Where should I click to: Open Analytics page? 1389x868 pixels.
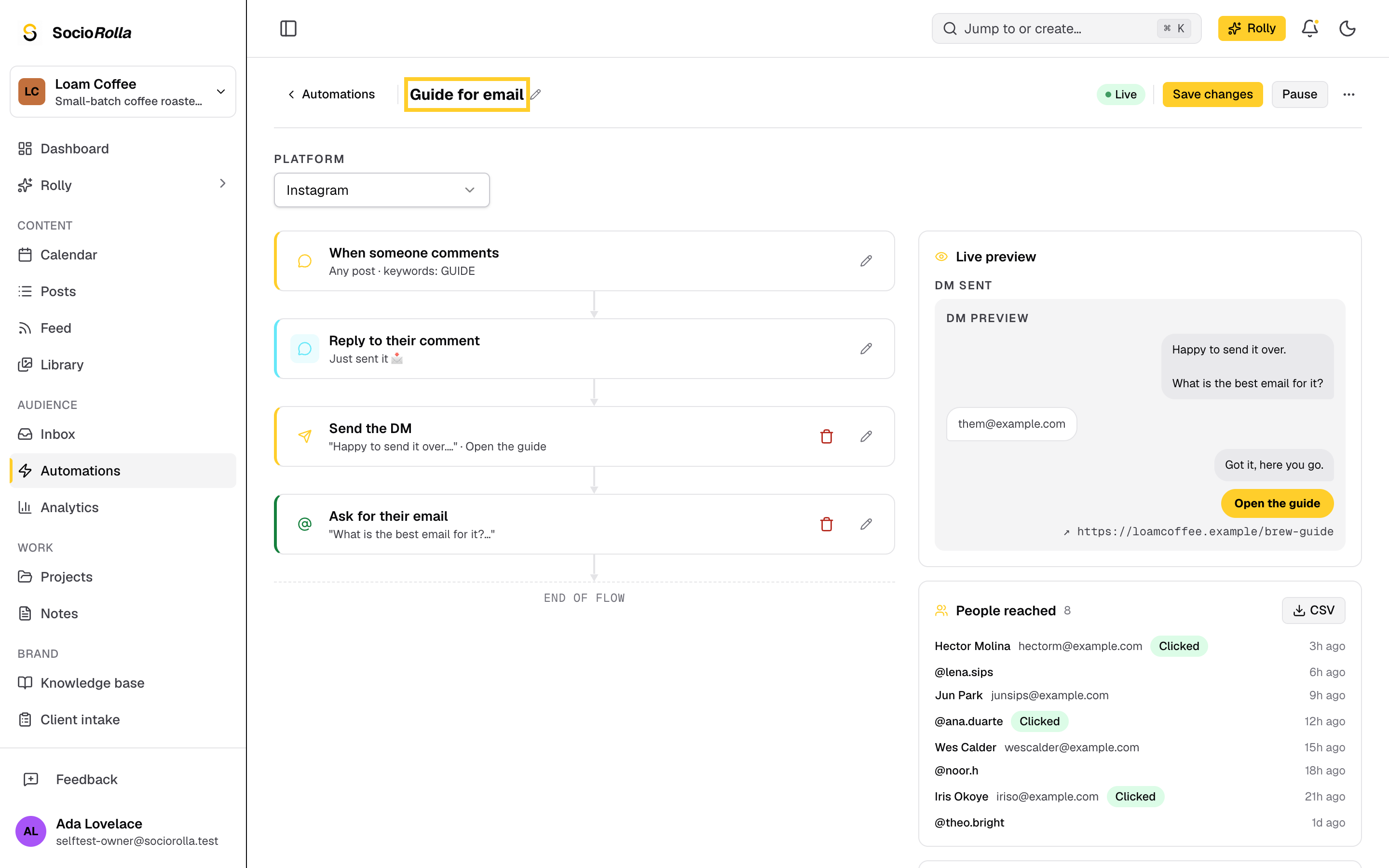point(123,507)
